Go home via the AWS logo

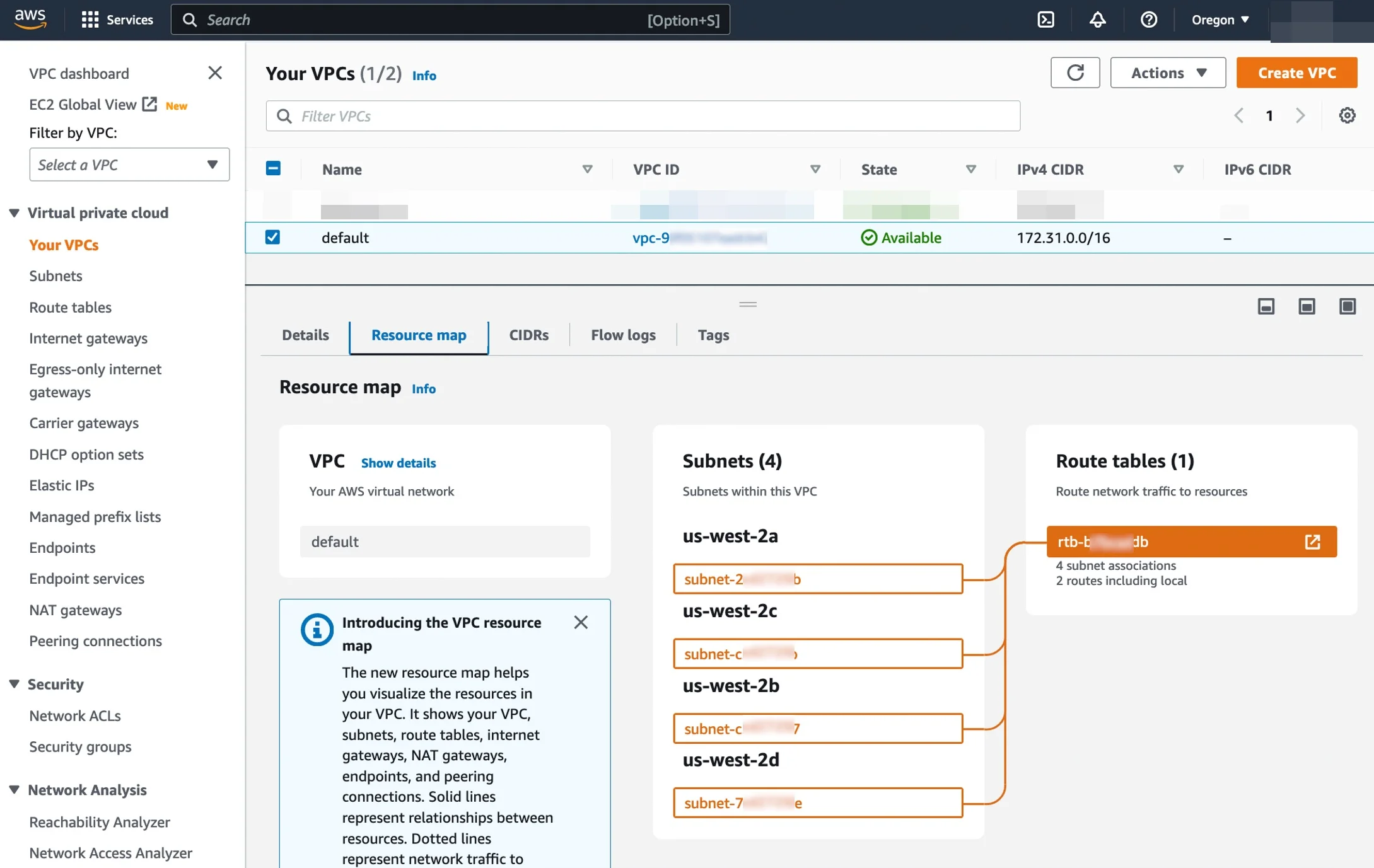click(30, 20)
